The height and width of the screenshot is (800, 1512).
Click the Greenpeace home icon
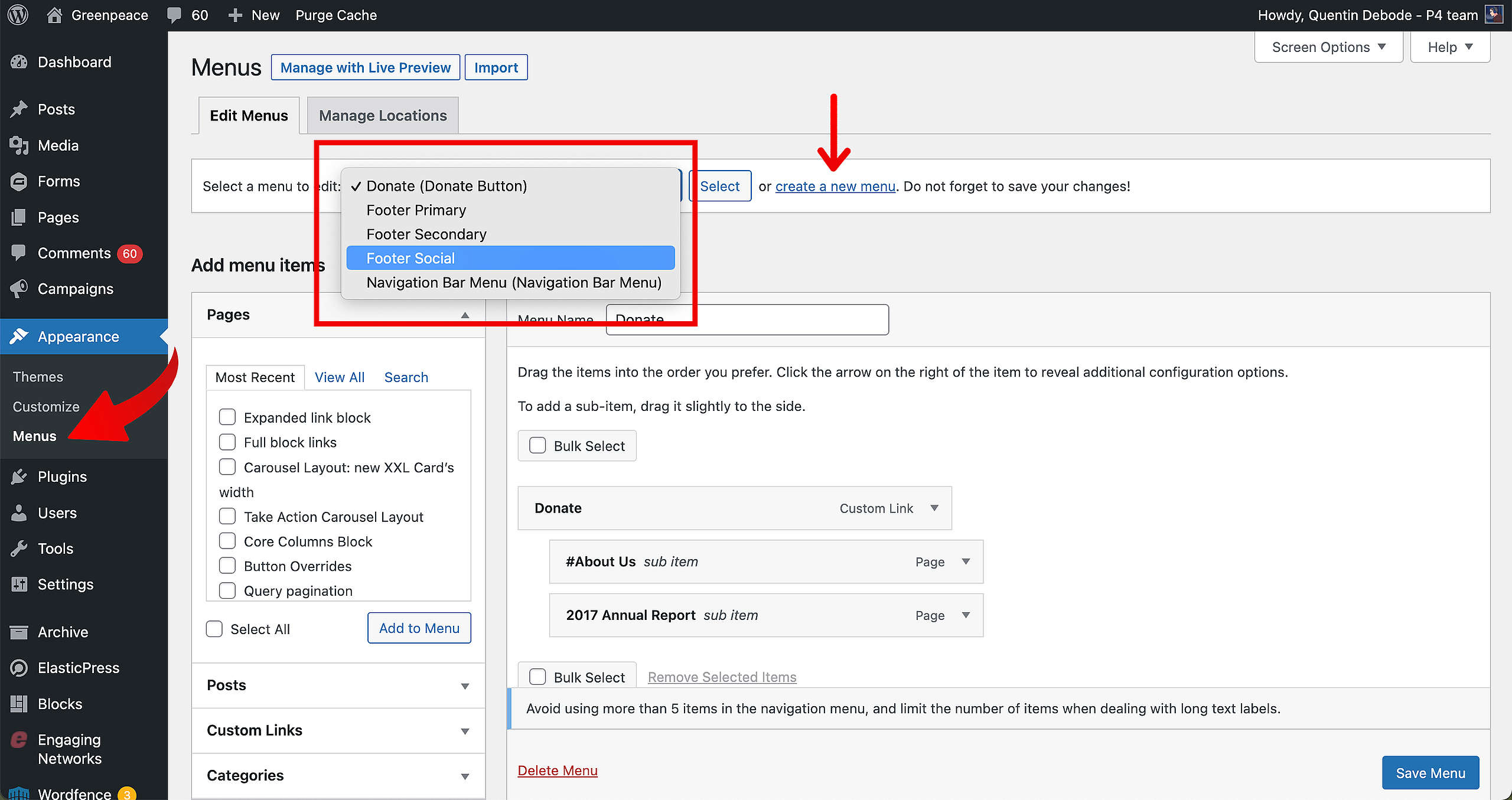pos(54,15)
